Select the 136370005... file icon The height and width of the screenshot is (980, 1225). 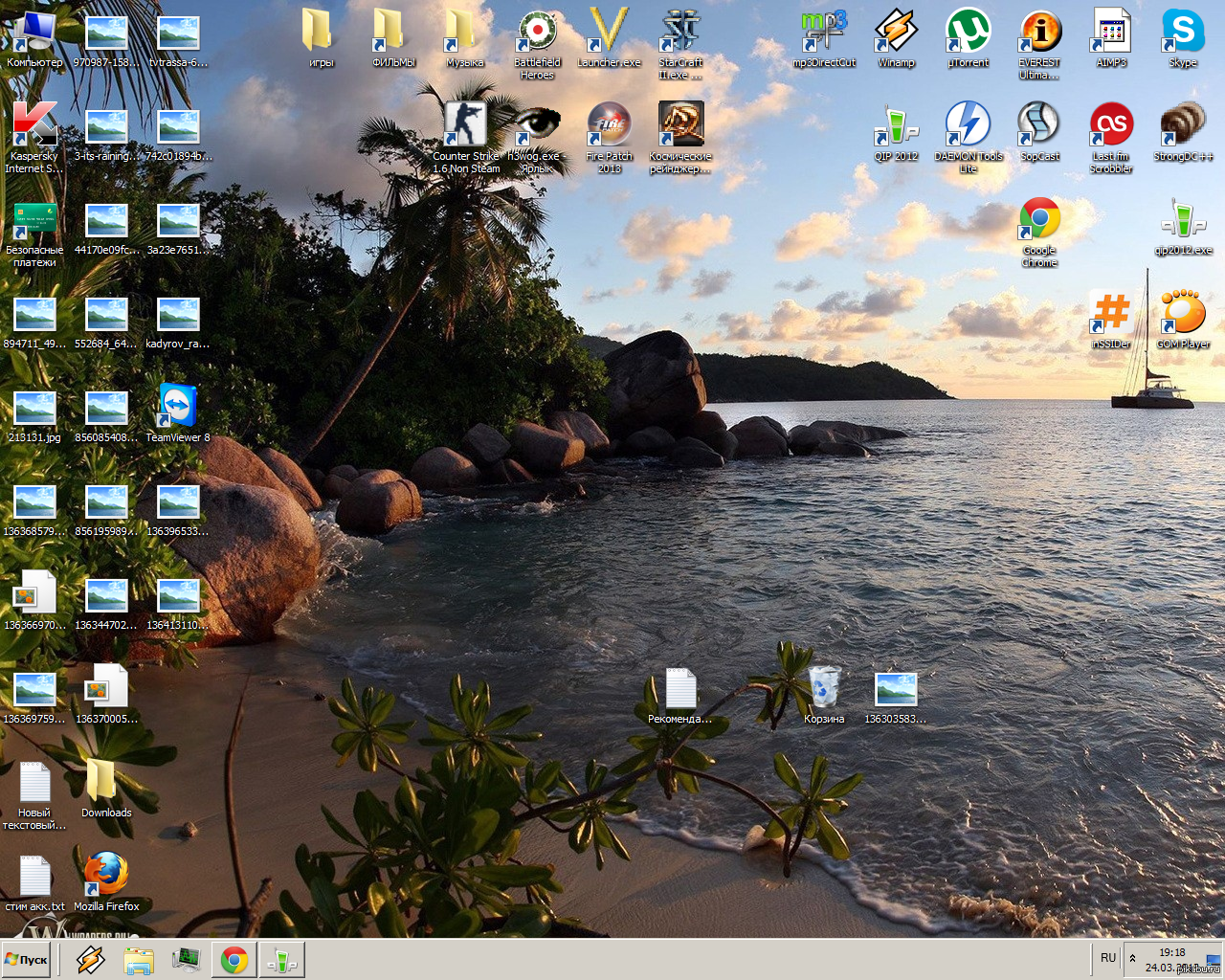click(106, 695)
